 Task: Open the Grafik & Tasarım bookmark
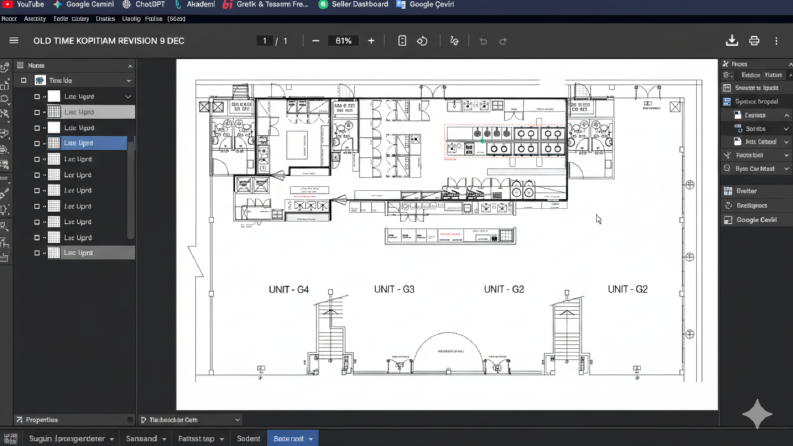(x=266, y=4)
